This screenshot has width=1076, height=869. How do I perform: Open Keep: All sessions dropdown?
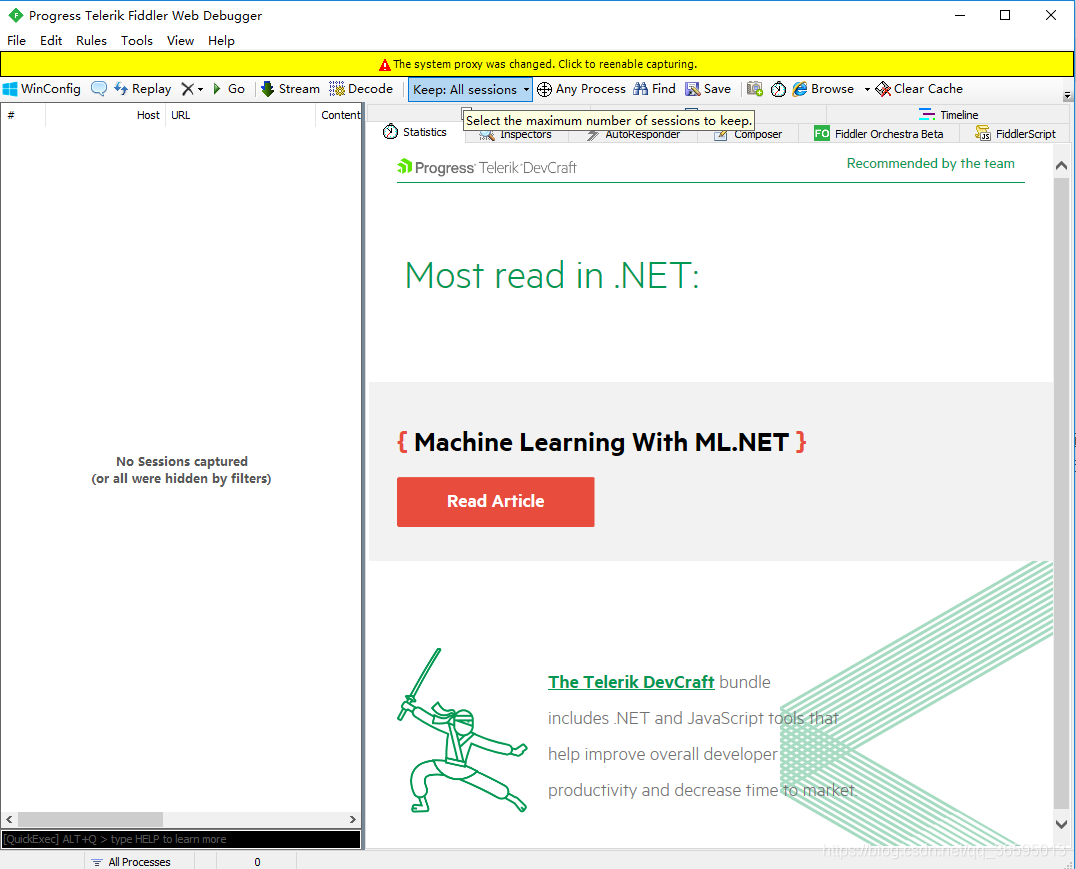coord(470,89)
